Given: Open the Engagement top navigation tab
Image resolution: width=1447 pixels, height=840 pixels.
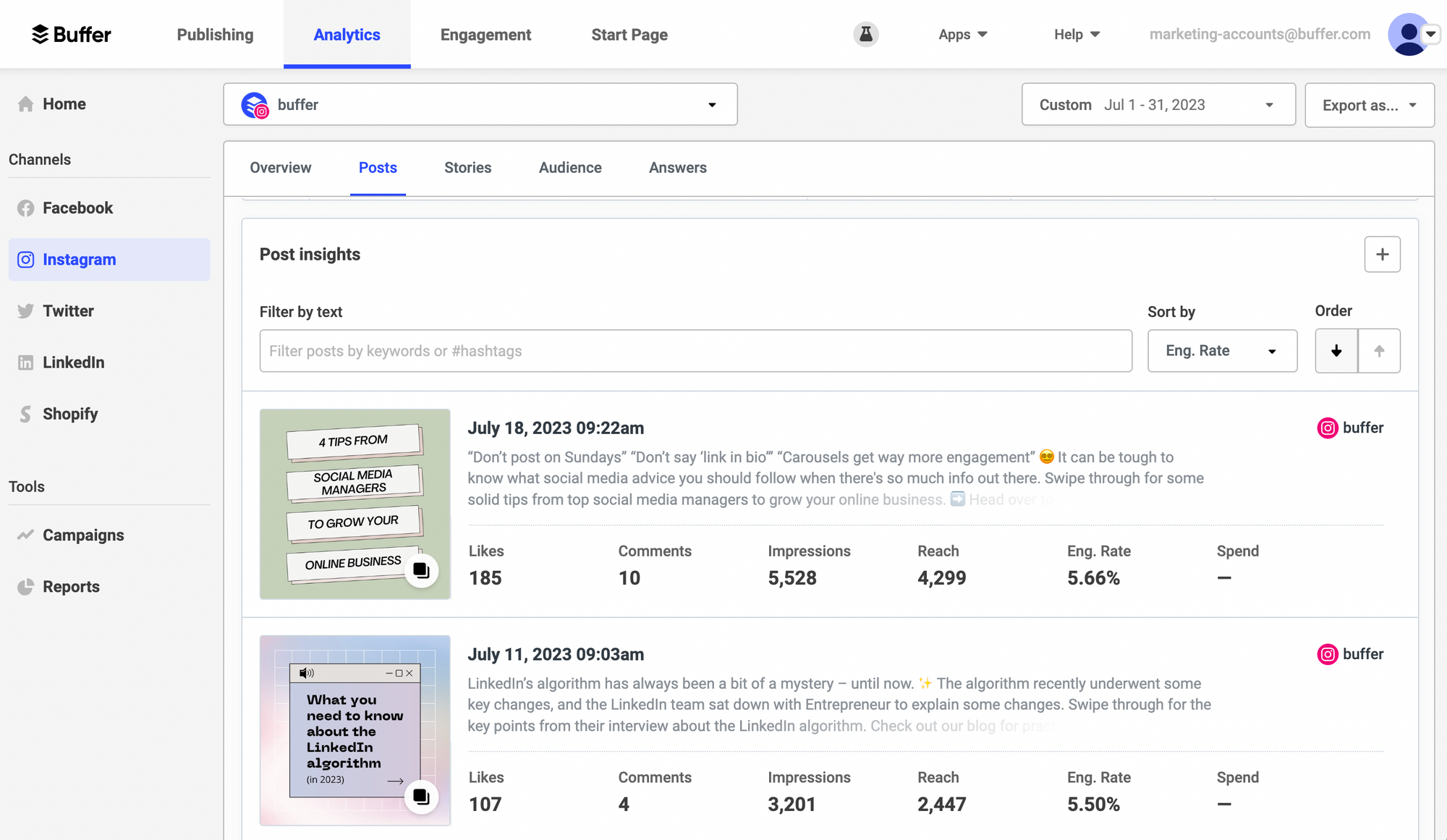Looking at the screenshot, I should pos(485,35).
